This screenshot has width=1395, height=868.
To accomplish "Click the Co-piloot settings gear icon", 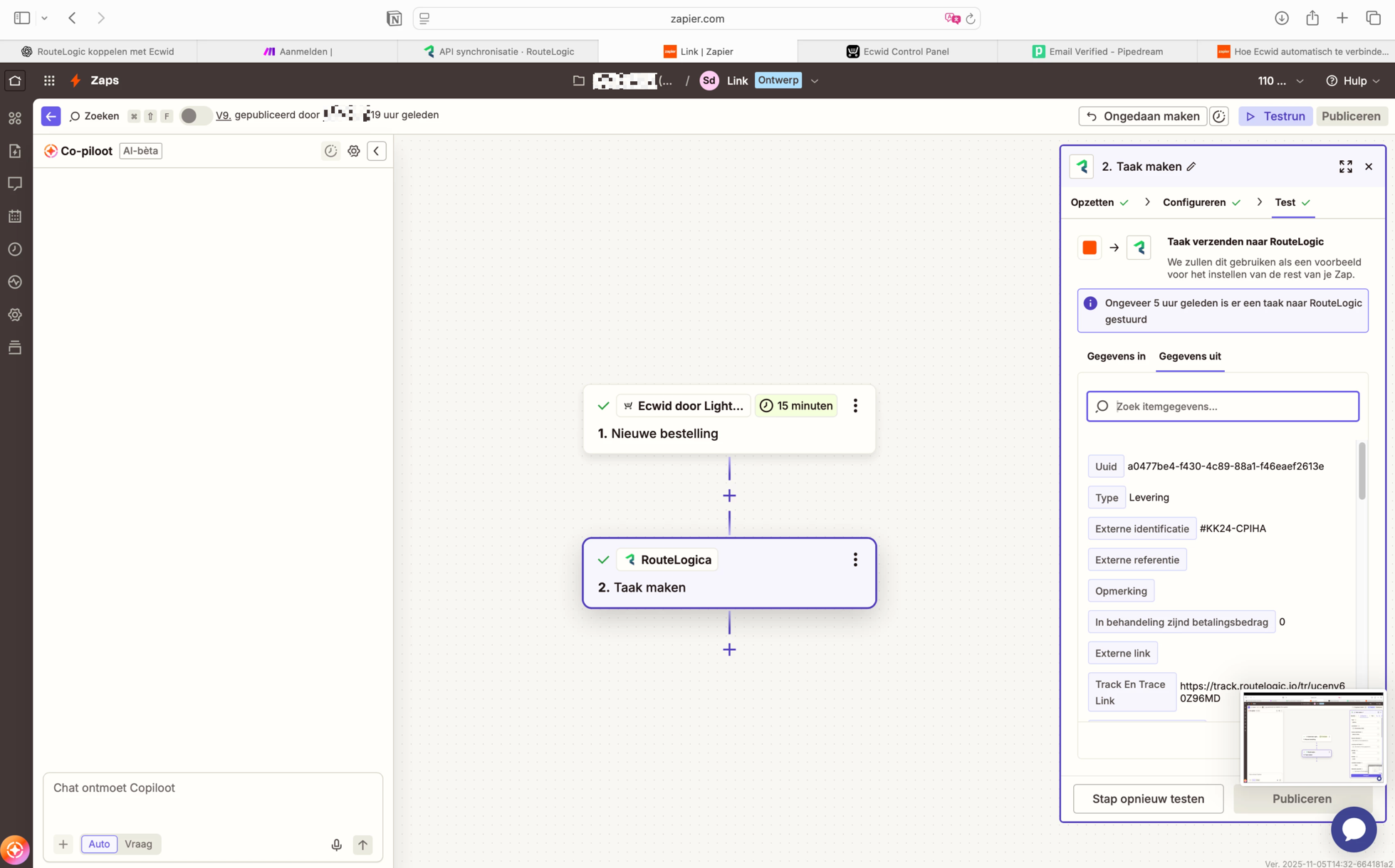I will pyautogui.click(x=353, y=151).
